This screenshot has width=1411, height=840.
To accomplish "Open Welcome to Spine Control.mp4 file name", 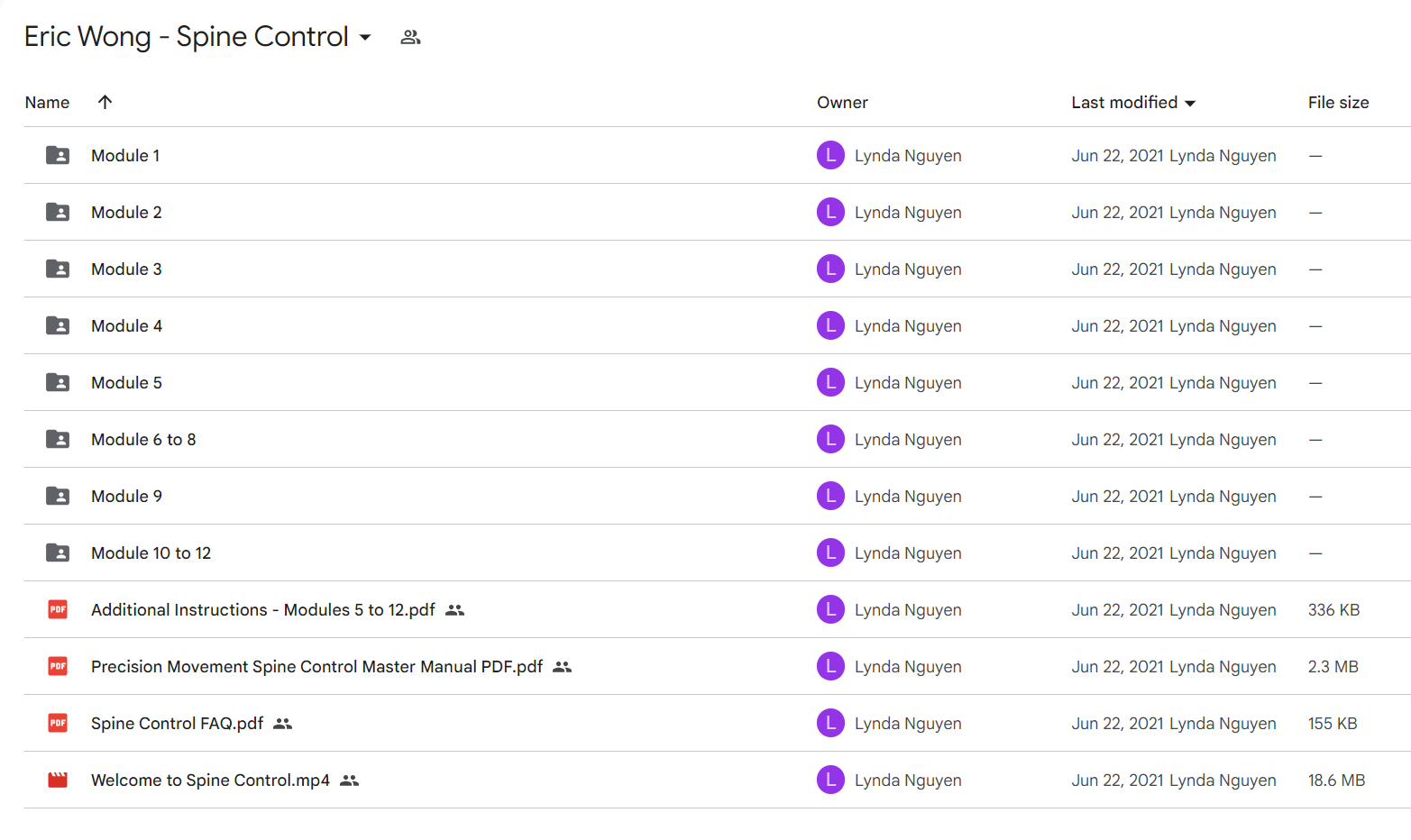I will click(x=210, y=781).
